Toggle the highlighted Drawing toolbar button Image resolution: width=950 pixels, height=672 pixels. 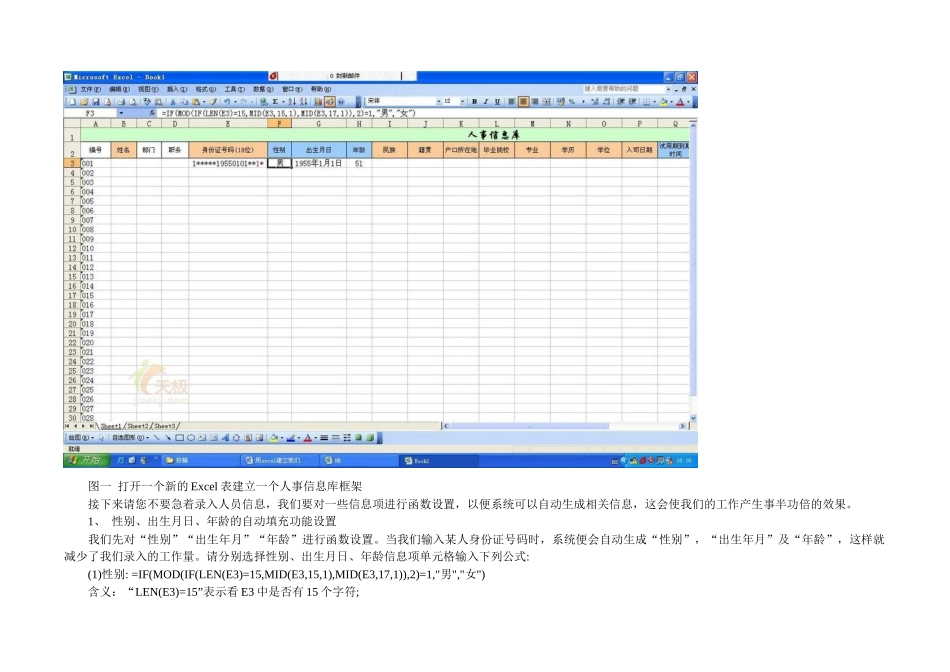coord(330,102)
